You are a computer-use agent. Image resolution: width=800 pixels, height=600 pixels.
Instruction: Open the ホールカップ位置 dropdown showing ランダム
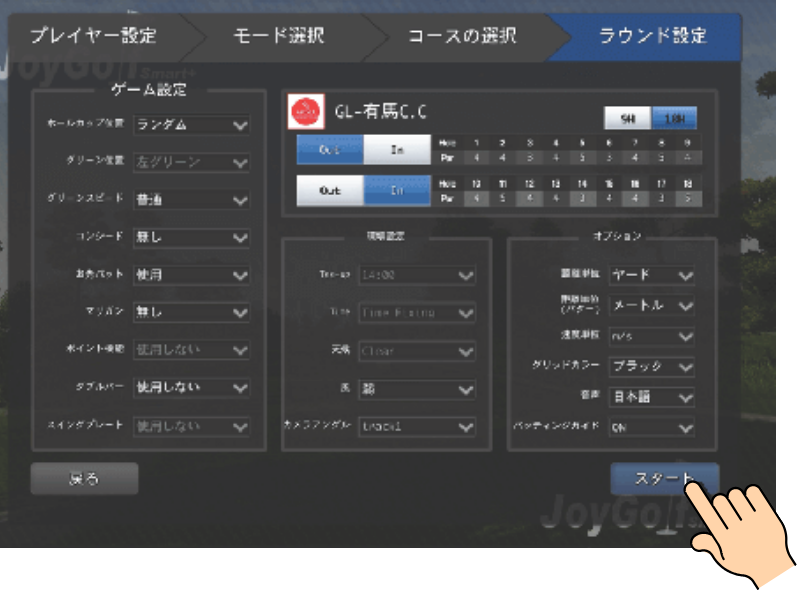click(x=191, y=124)
